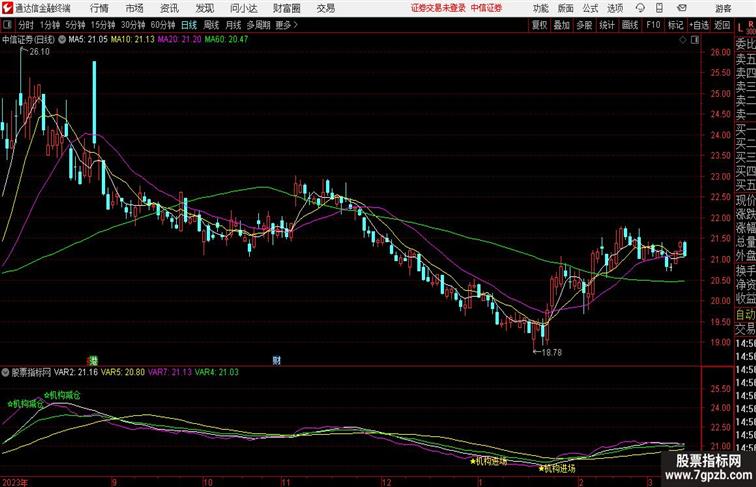Toggle the left panel icon beside 分时
The height and width of the screenshot is (487, 756).
[x=7, y=25]
